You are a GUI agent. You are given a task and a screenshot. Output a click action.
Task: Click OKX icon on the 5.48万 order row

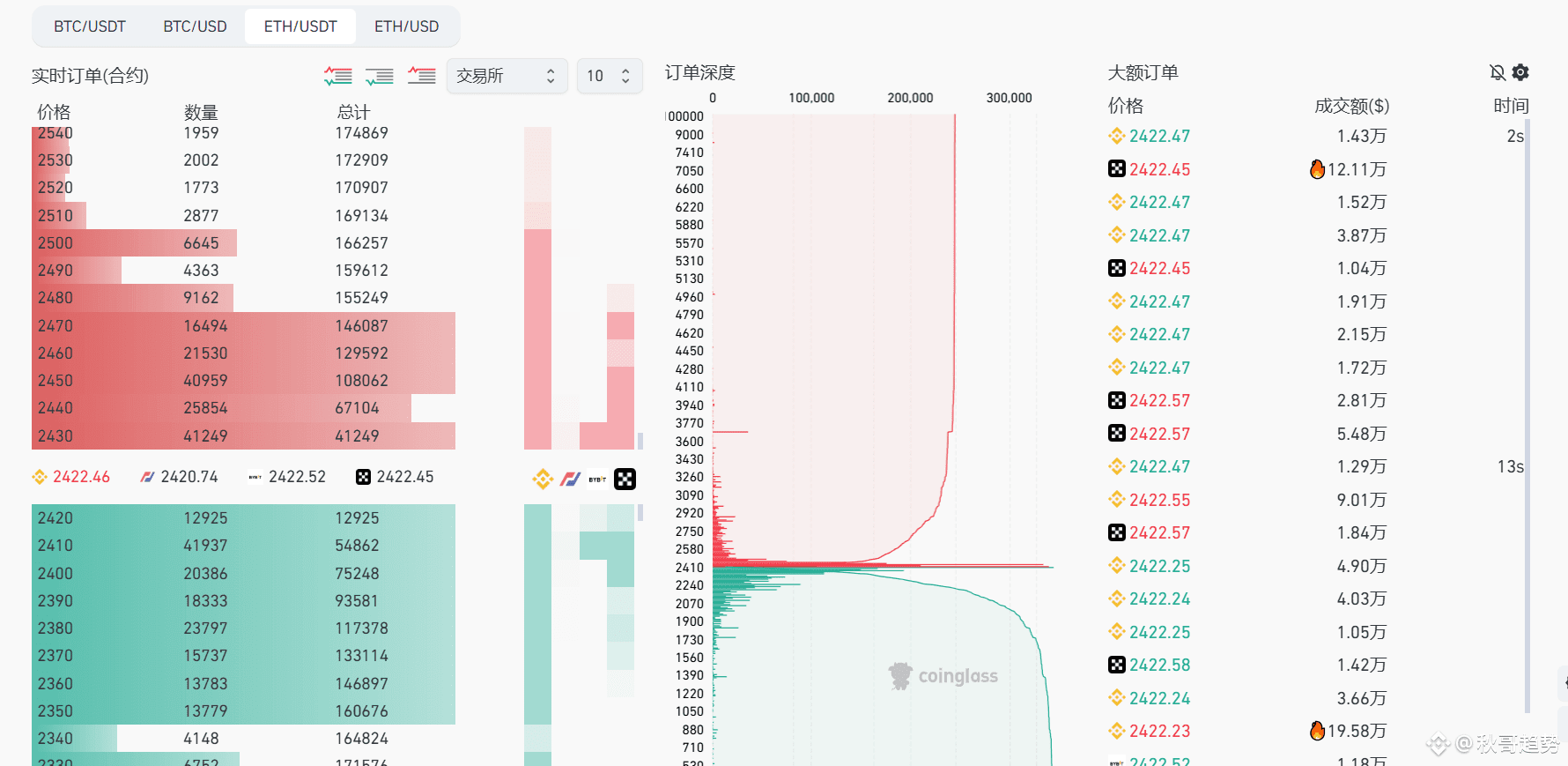(1117, 434)
